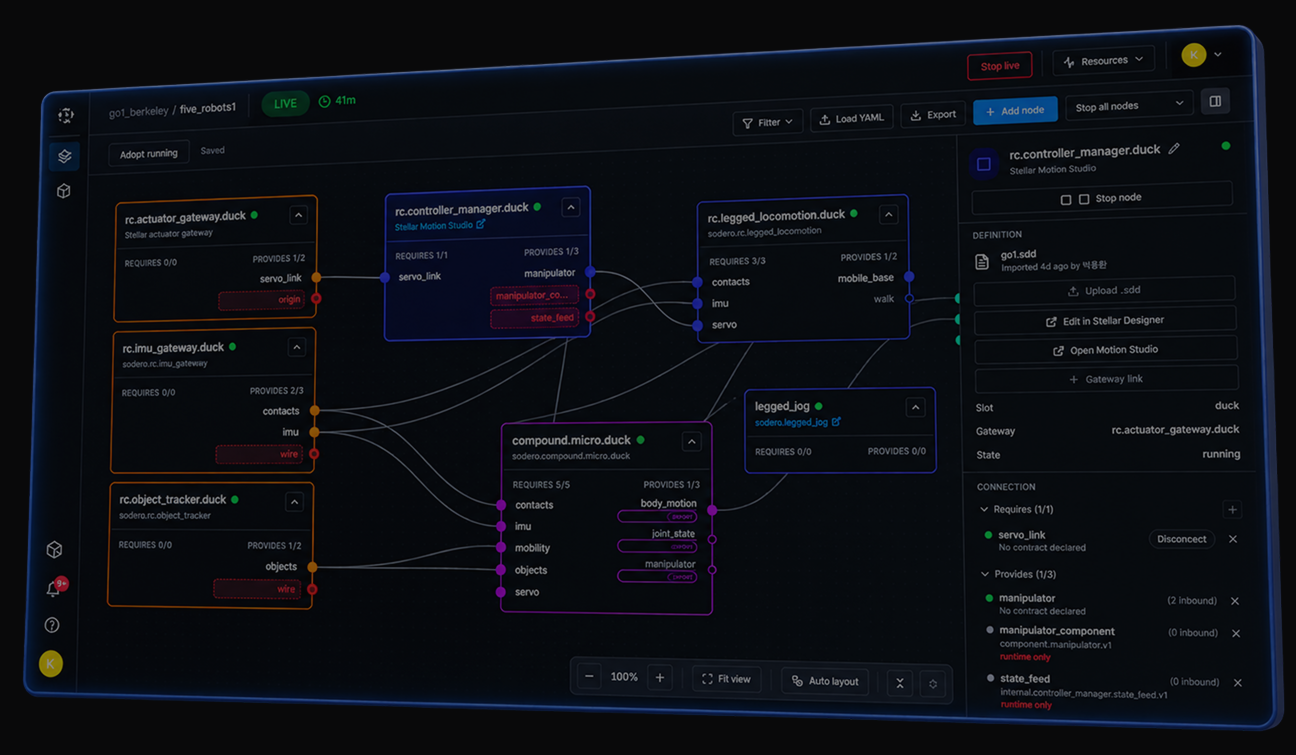Image resolution: width=1296 pixels, height=755 pixels.
Task: Open the help question mark icon
Action: tap(52, 625)
